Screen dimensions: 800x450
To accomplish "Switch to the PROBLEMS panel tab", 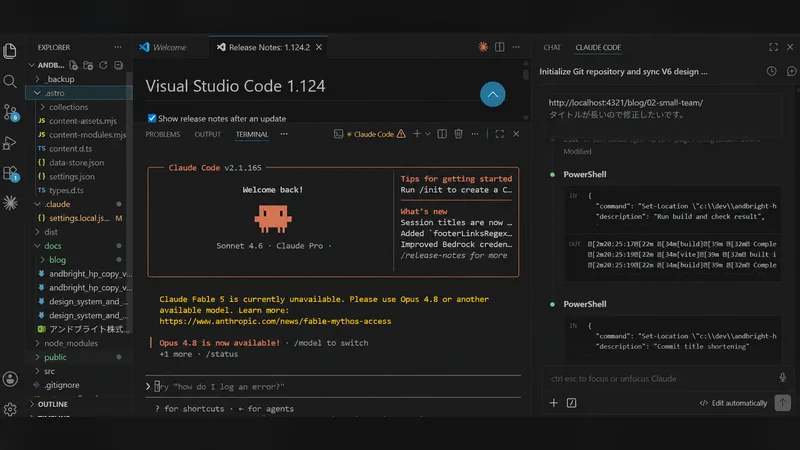I will click(x=163, y=134).
